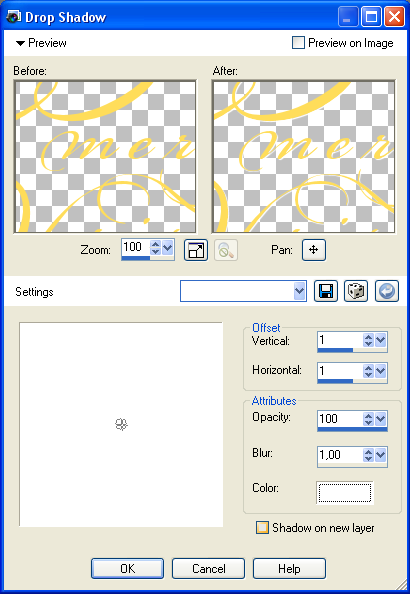
Task: Click the shadow Color swatch
Action: (345, 492)
